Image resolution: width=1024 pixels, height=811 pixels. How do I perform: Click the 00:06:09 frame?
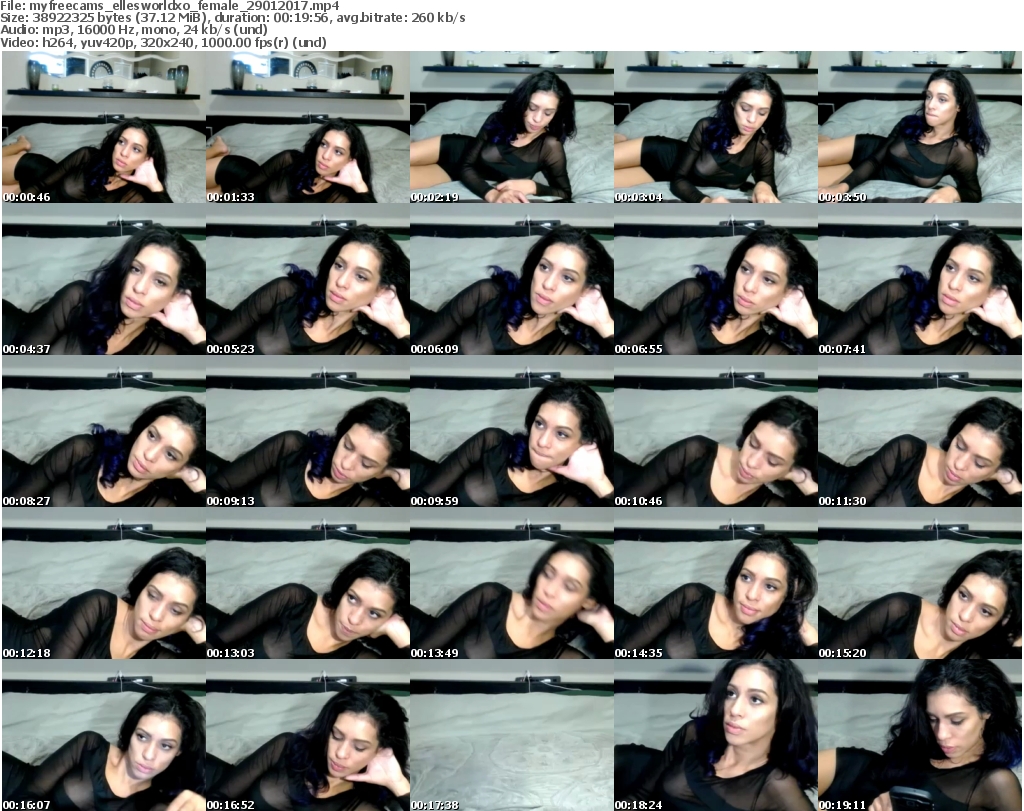click(511, 279)
